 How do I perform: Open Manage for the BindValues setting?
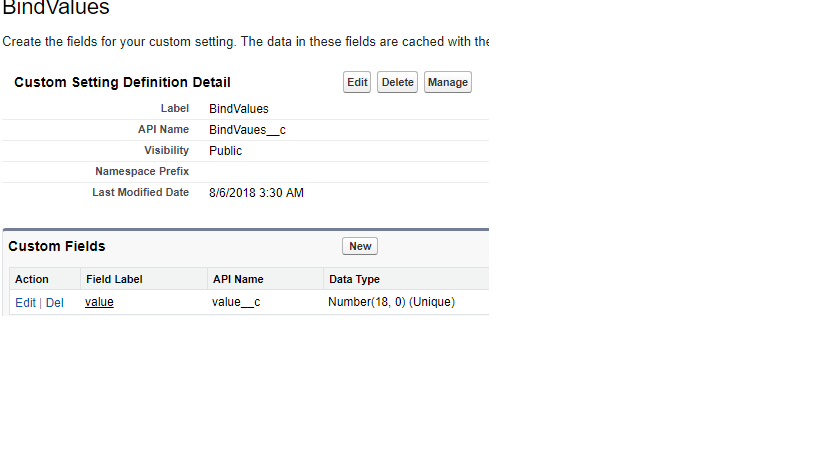pos(447,82)
